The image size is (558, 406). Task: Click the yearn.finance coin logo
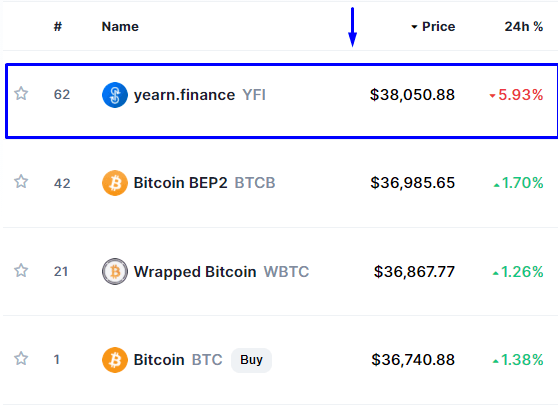click(x=115, y=95)
